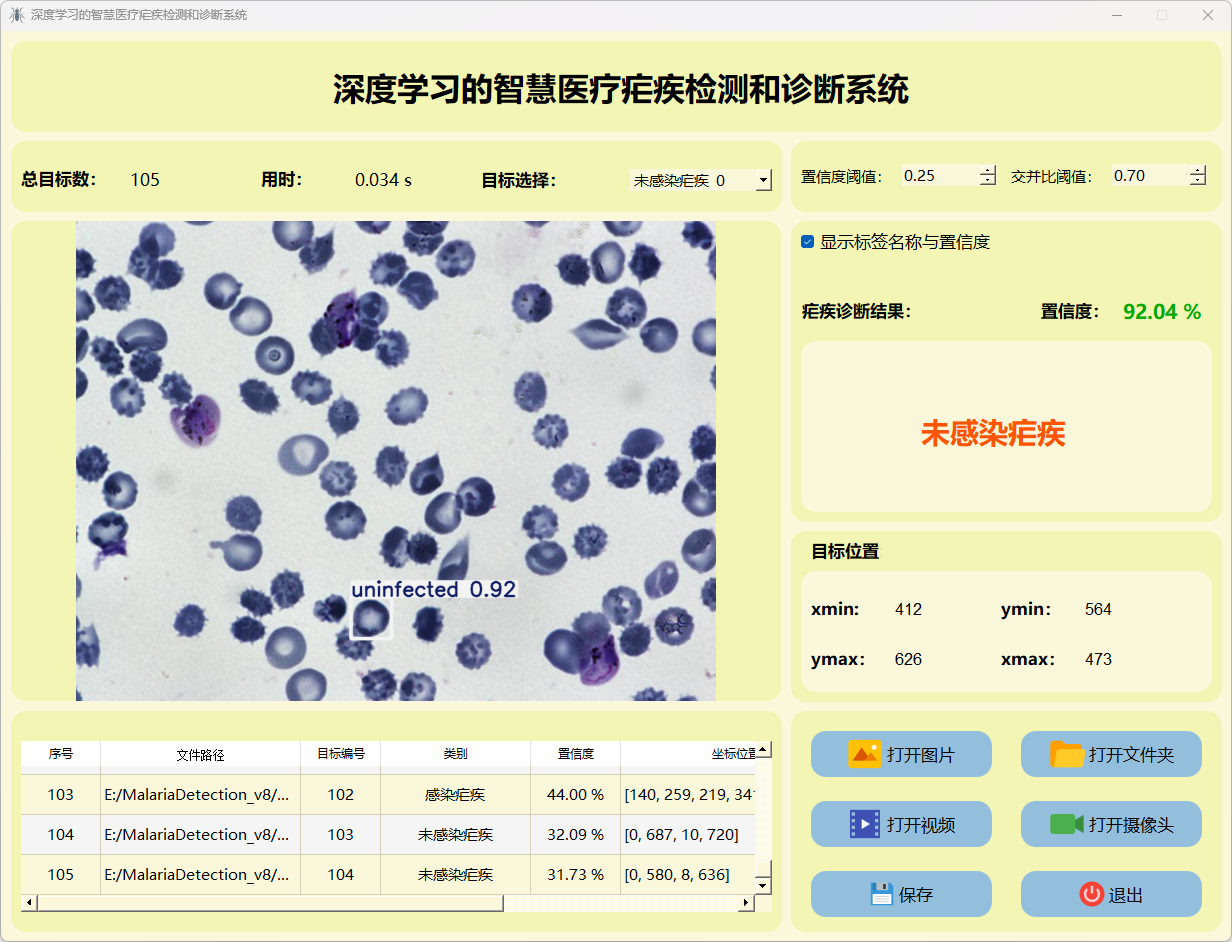
Task: Click the mosquito app icon in title bar
Action: click(16, 15)
